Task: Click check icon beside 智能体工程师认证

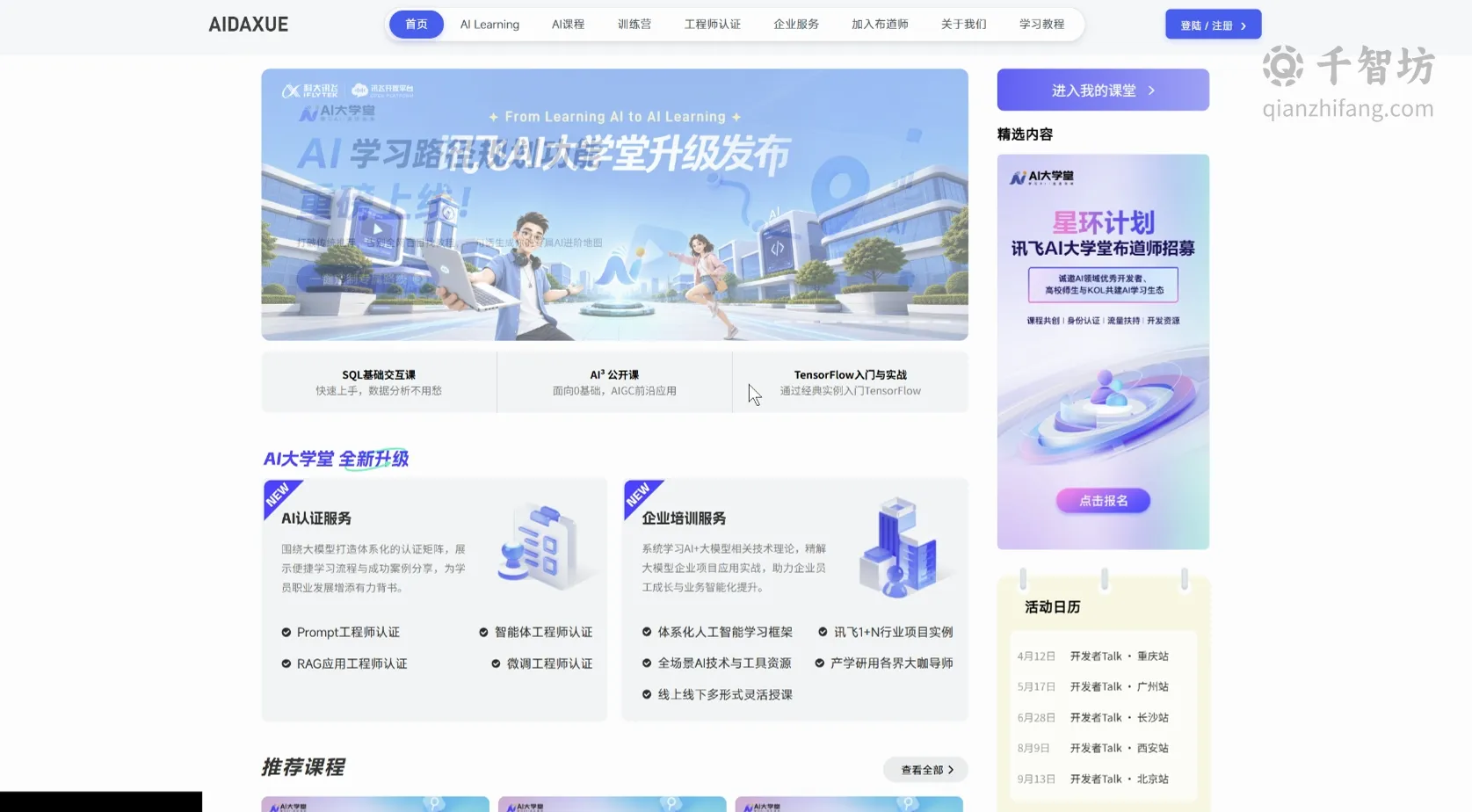Action: tap(483, 632)
